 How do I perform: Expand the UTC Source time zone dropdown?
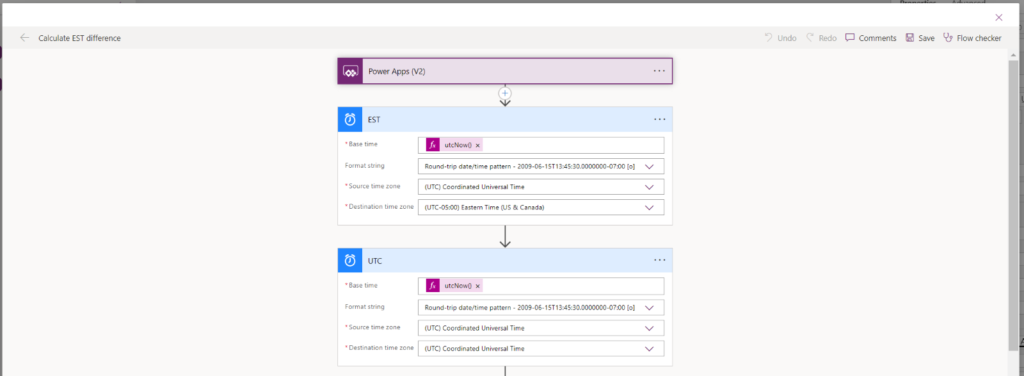(x=649, y=328)
